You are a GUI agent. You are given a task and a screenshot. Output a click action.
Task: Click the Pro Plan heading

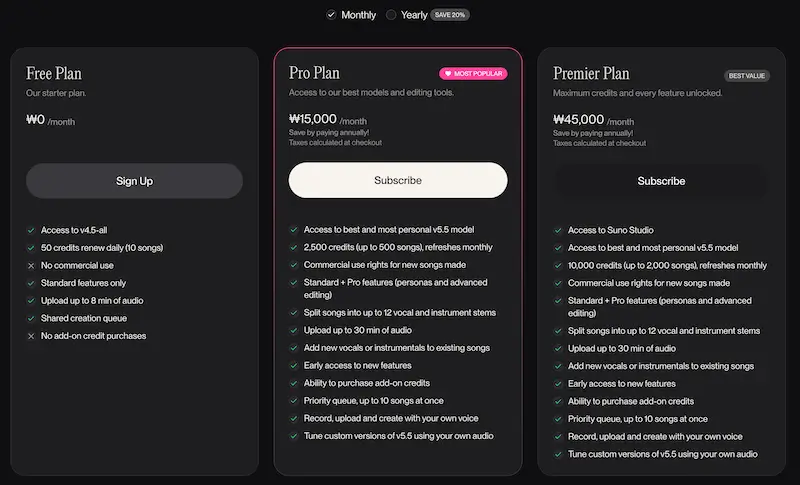[x=314, y=73]
